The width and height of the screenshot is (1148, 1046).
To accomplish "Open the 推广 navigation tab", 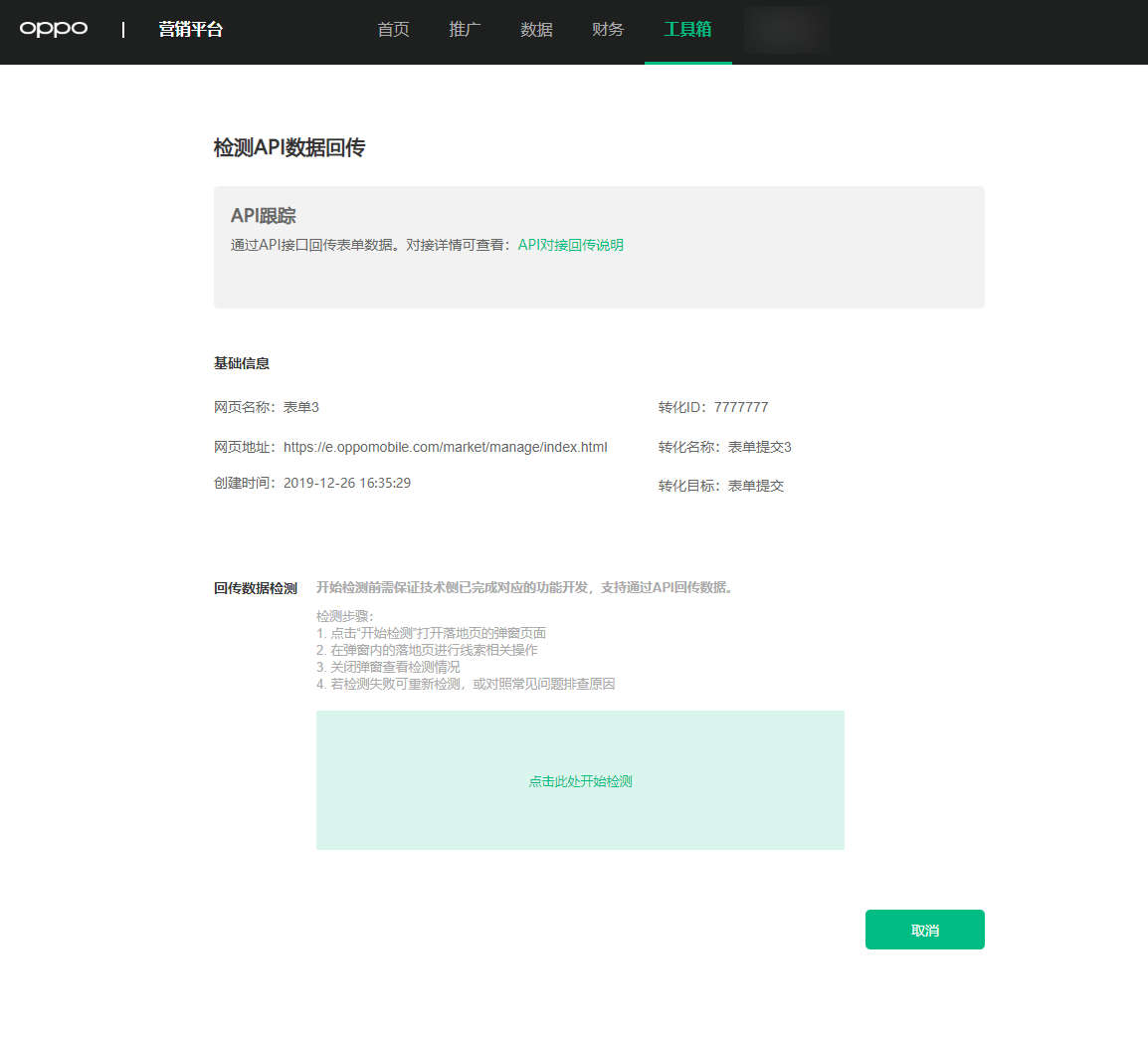I will pos(465,30).
